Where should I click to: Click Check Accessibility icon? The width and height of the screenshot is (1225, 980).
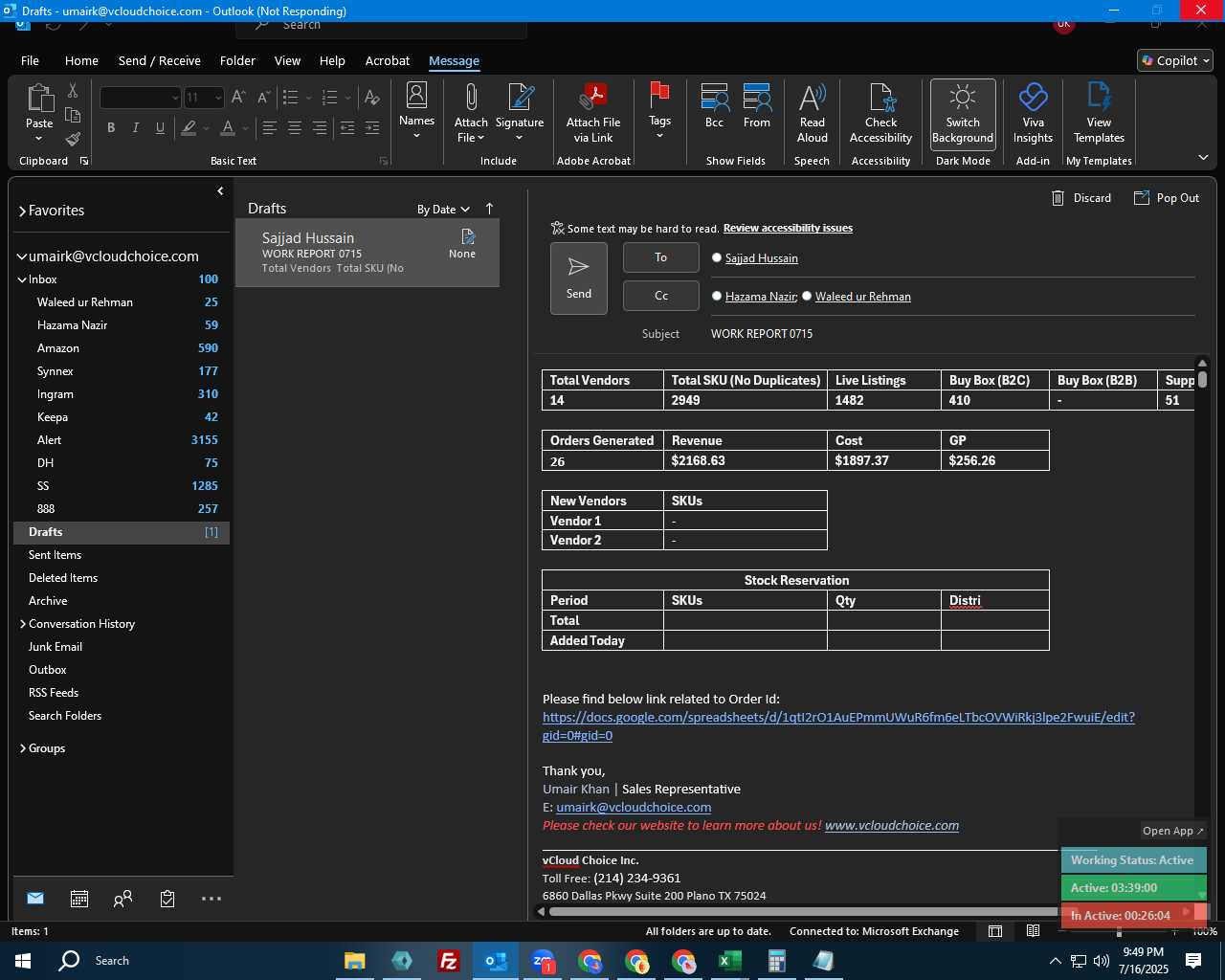[880, 112]
